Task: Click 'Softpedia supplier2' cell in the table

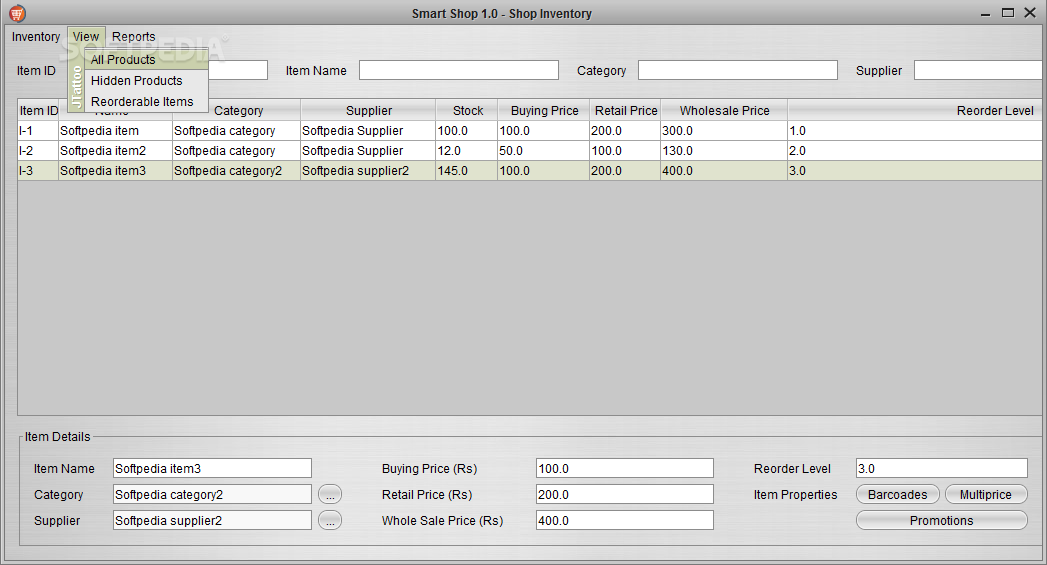Action: point(368,171)
